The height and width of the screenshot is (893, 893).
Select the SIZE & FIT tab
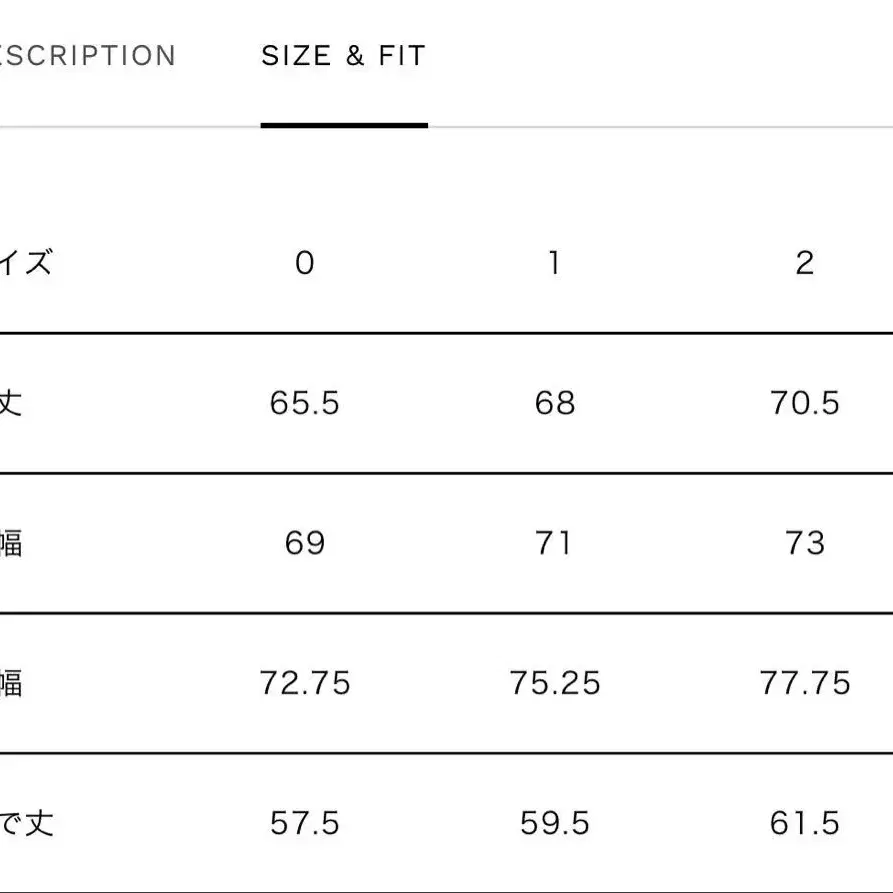coord(343,56)
